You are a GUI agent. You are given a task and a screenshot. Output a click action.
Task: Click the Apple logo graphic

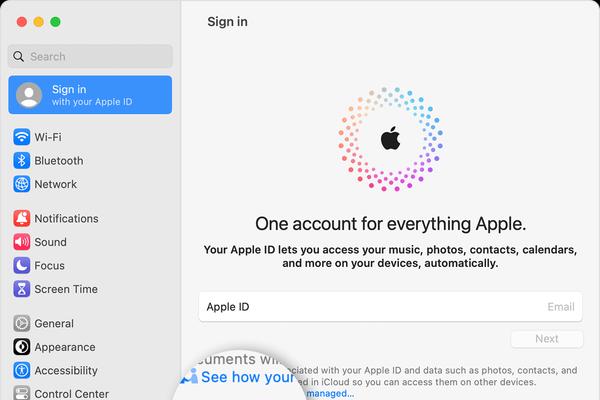click(390, 138)
